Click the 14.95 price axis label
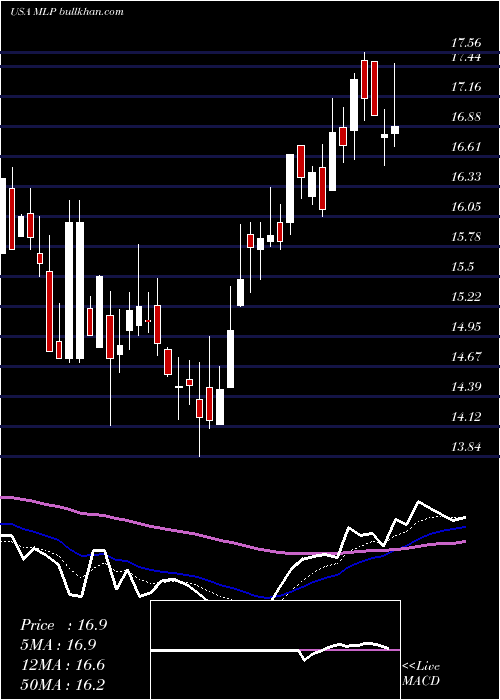Screen dimensions: 500x700 (x=466, y=326)
